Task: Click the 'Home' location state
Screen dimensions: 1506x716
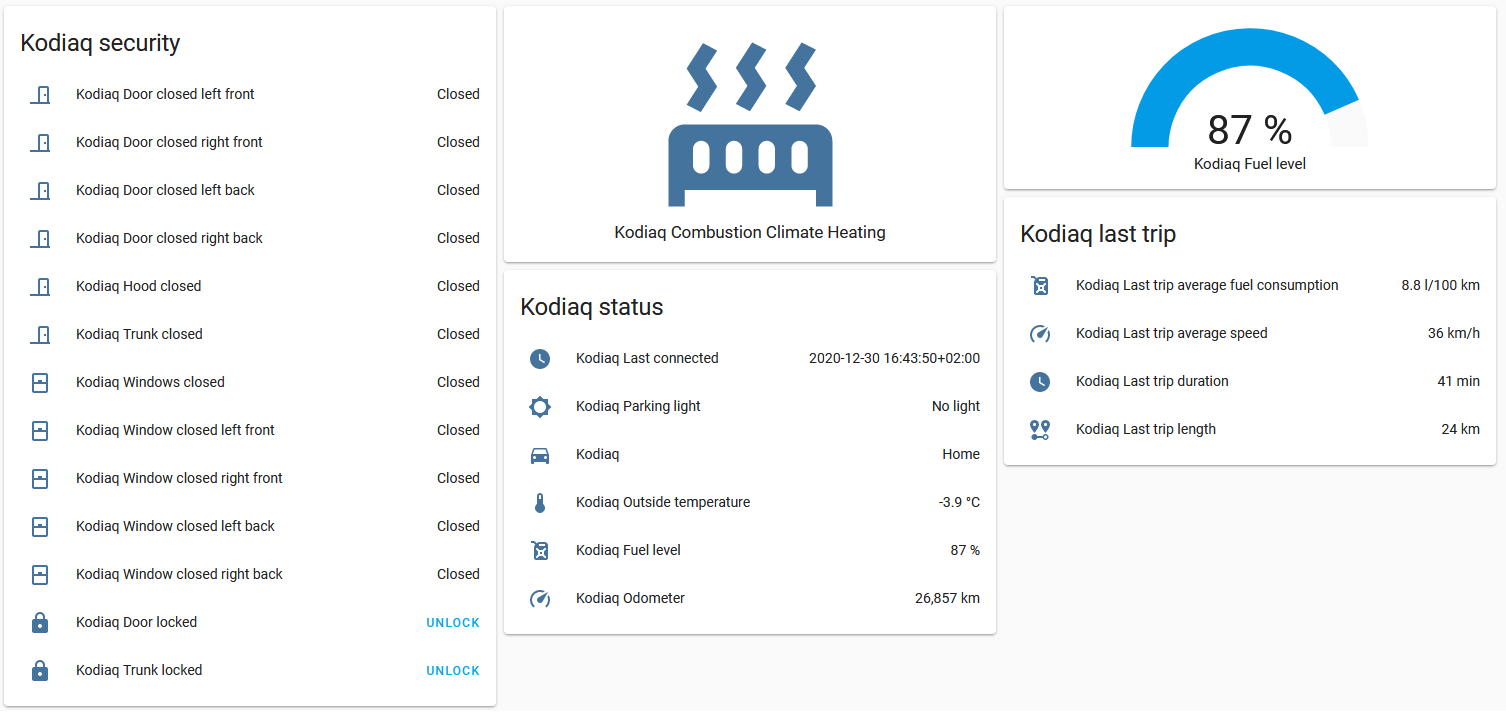Action: (x=961, y=454)
